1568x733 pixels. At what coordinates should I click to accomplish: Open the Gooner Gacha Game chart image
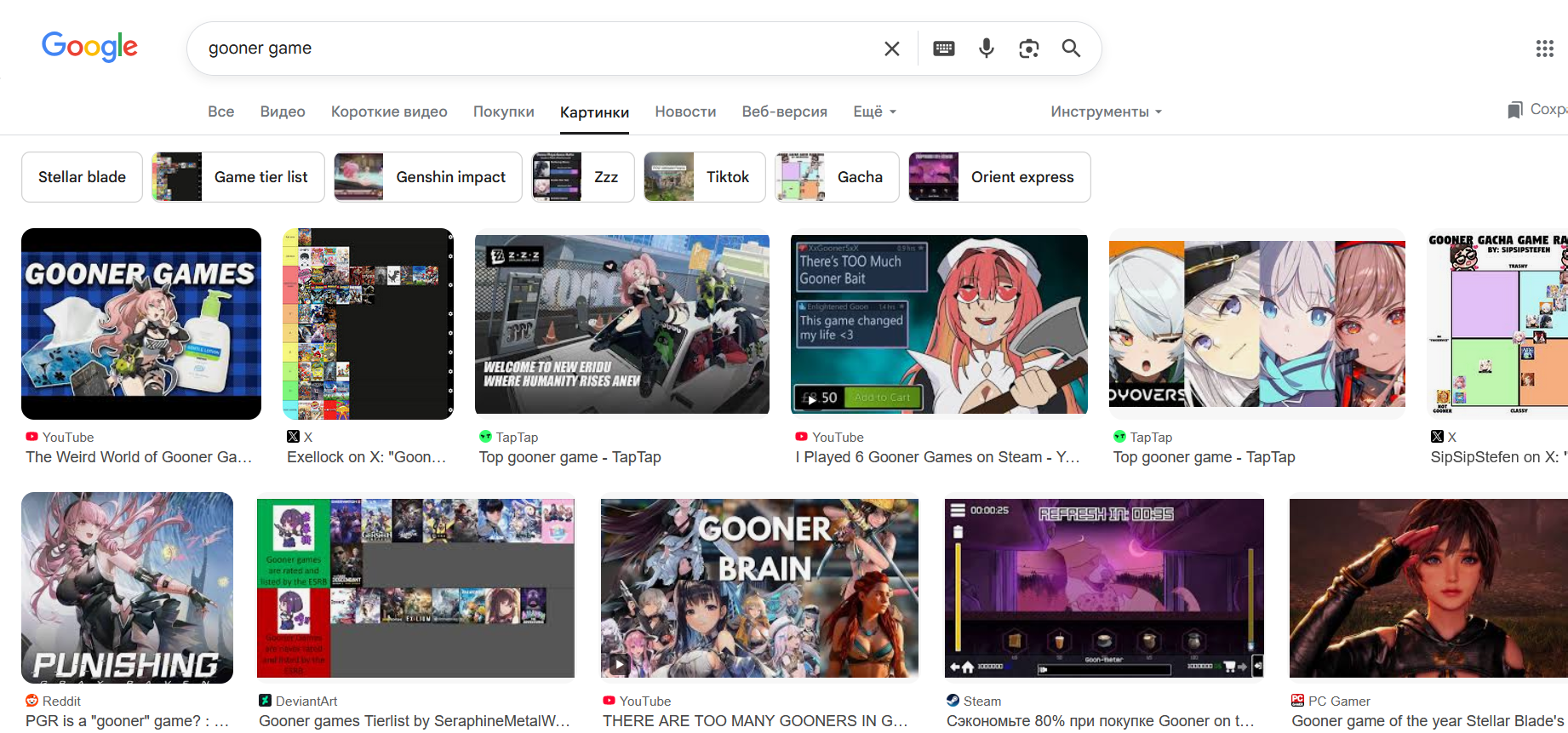point(1497,324)
